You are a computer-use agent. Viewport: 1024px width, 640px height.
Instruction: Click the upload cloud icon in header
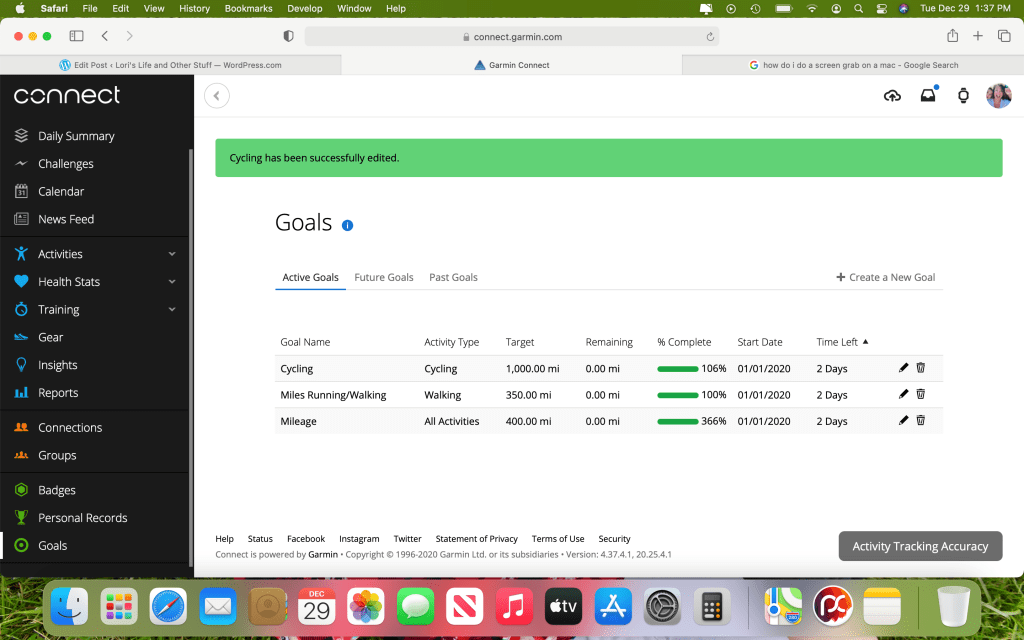pos(892,96)
